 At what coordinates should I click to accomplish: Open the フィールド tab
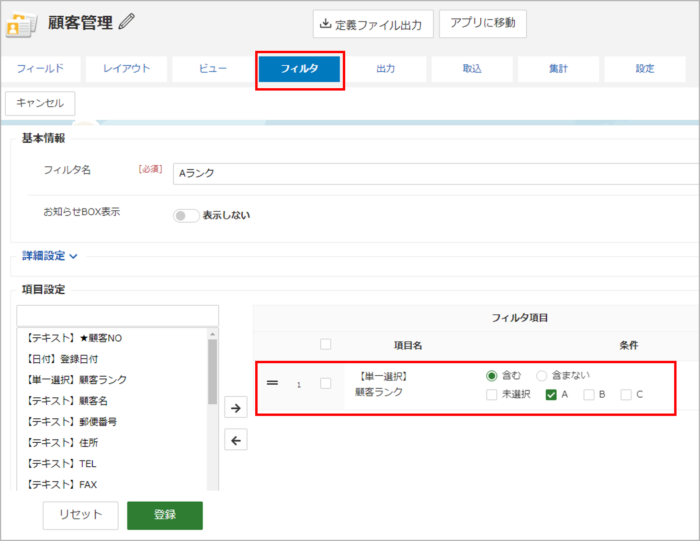(x=41, y=69)
